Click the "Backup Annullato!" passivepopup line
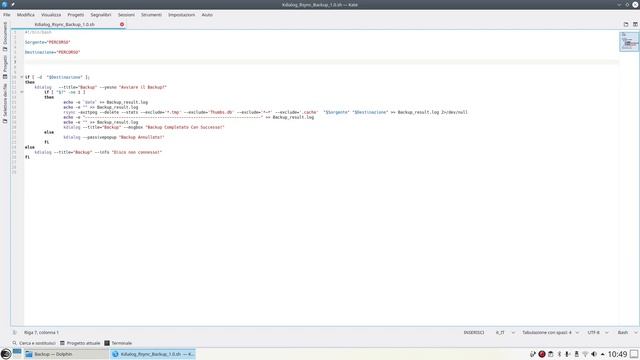The height and width of the screenshot is (360, 640). point(113,137)
